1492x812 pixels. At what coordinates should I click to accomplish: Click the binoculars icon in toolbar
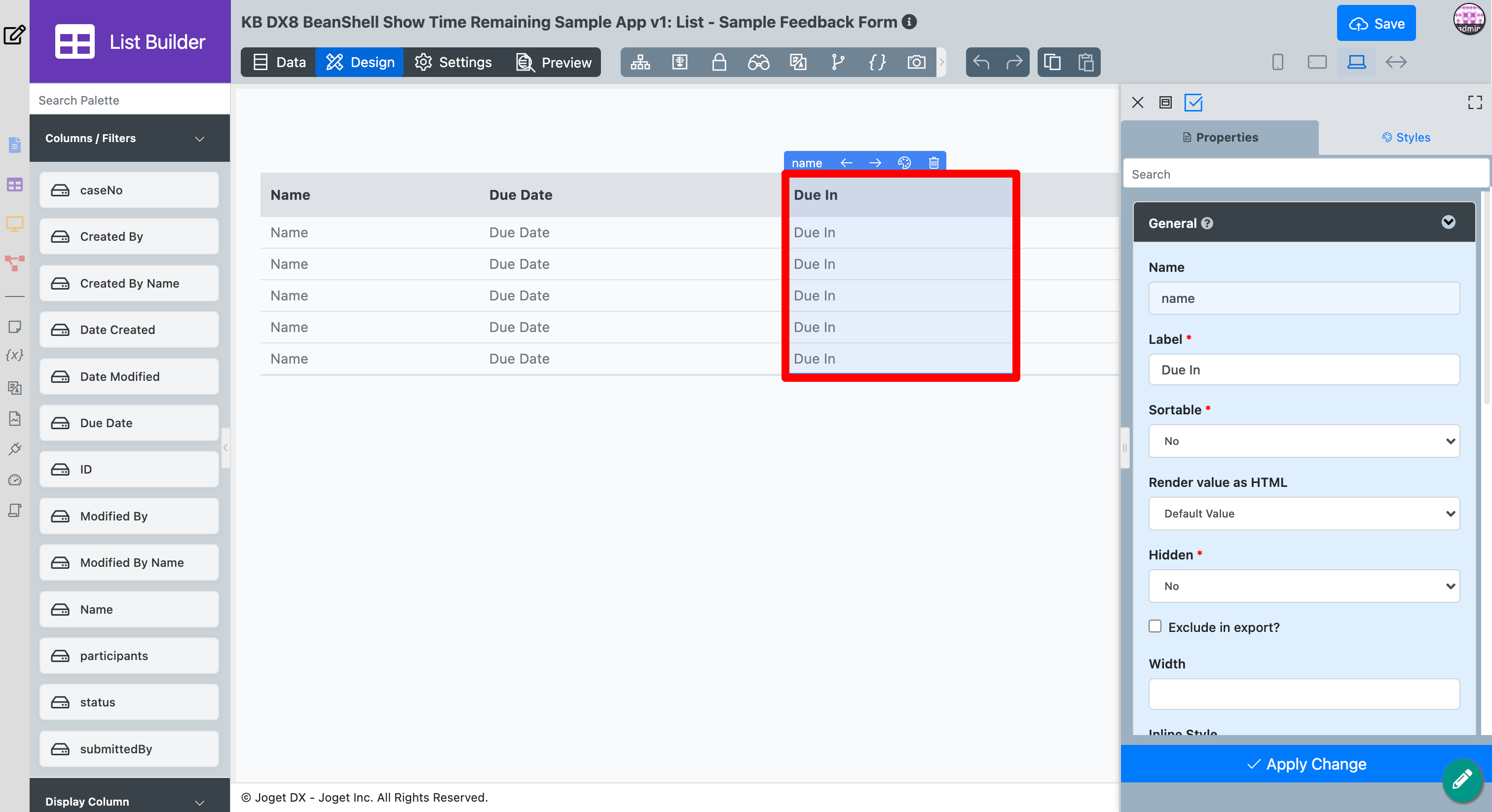(758, 62)
